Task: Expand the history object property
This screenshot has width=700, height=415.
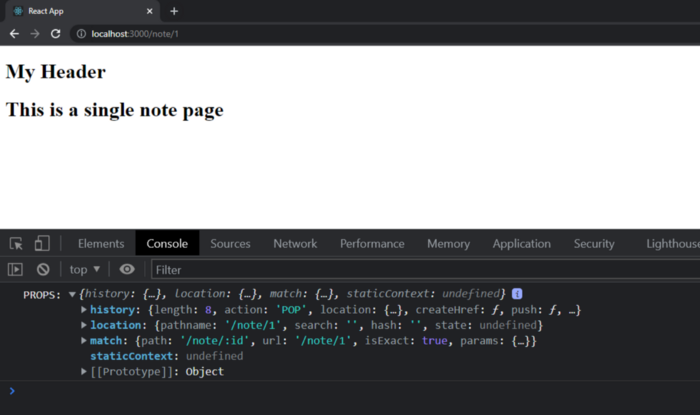Action: 84,310
